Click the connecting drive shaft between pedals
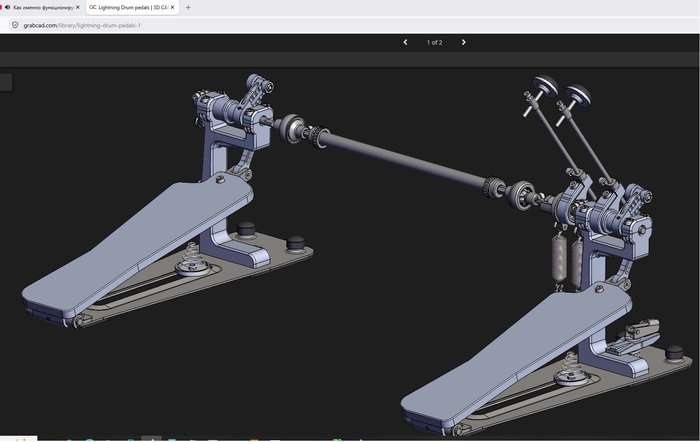The width and height of the screenshot is (700, 442). (x=402, y=160)
